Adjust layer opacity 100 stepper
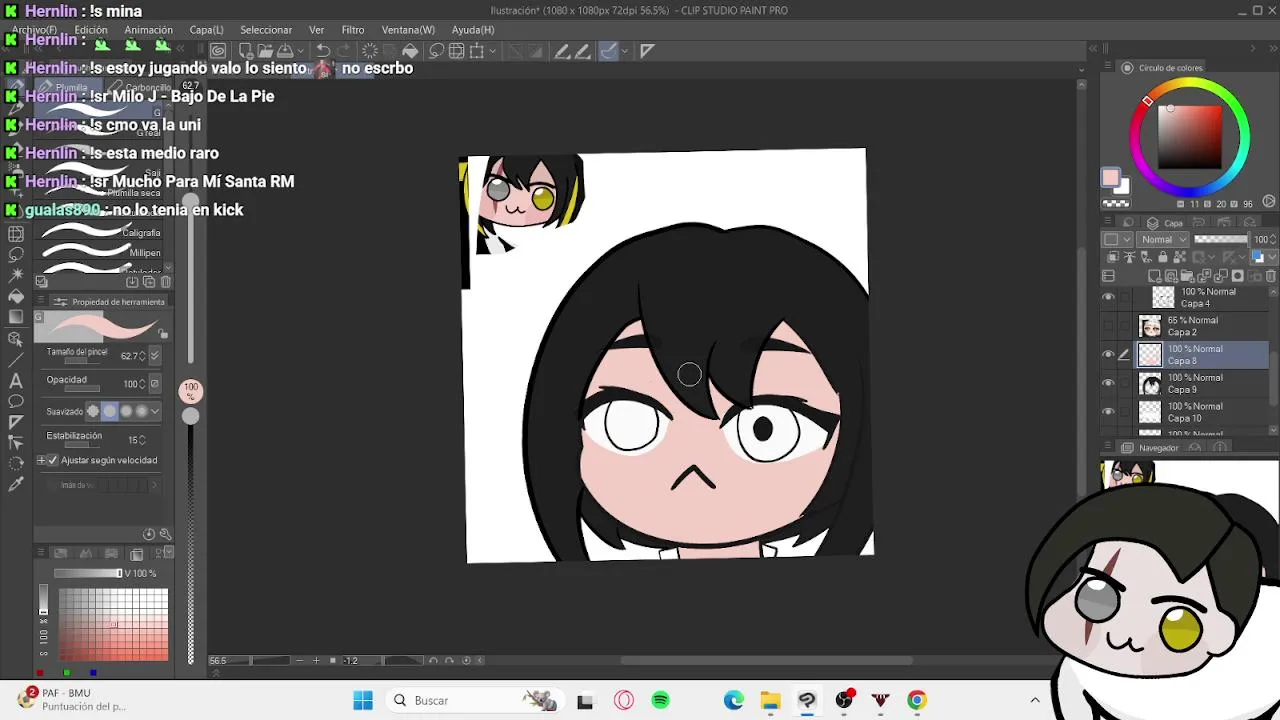 pos(1273,240)
